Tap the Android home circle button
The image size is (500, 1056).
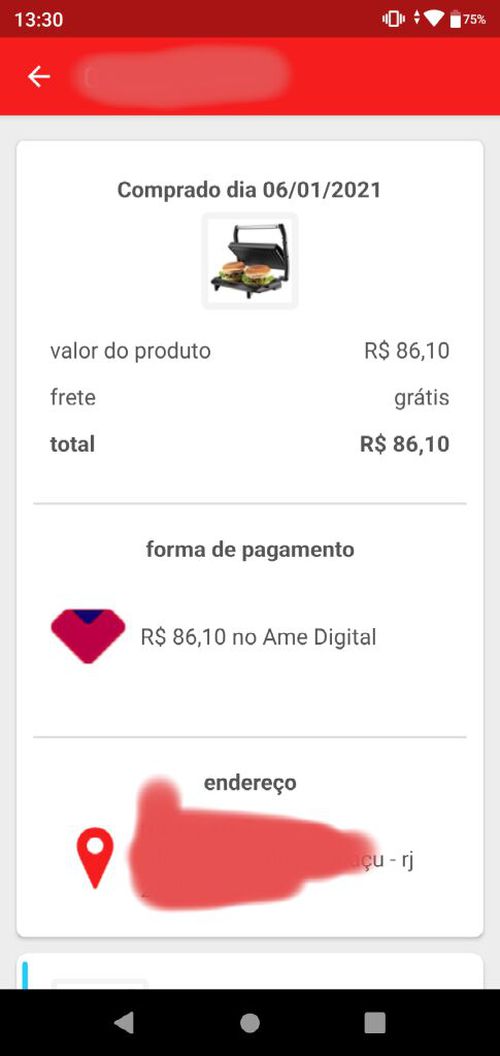[250, 1022]
